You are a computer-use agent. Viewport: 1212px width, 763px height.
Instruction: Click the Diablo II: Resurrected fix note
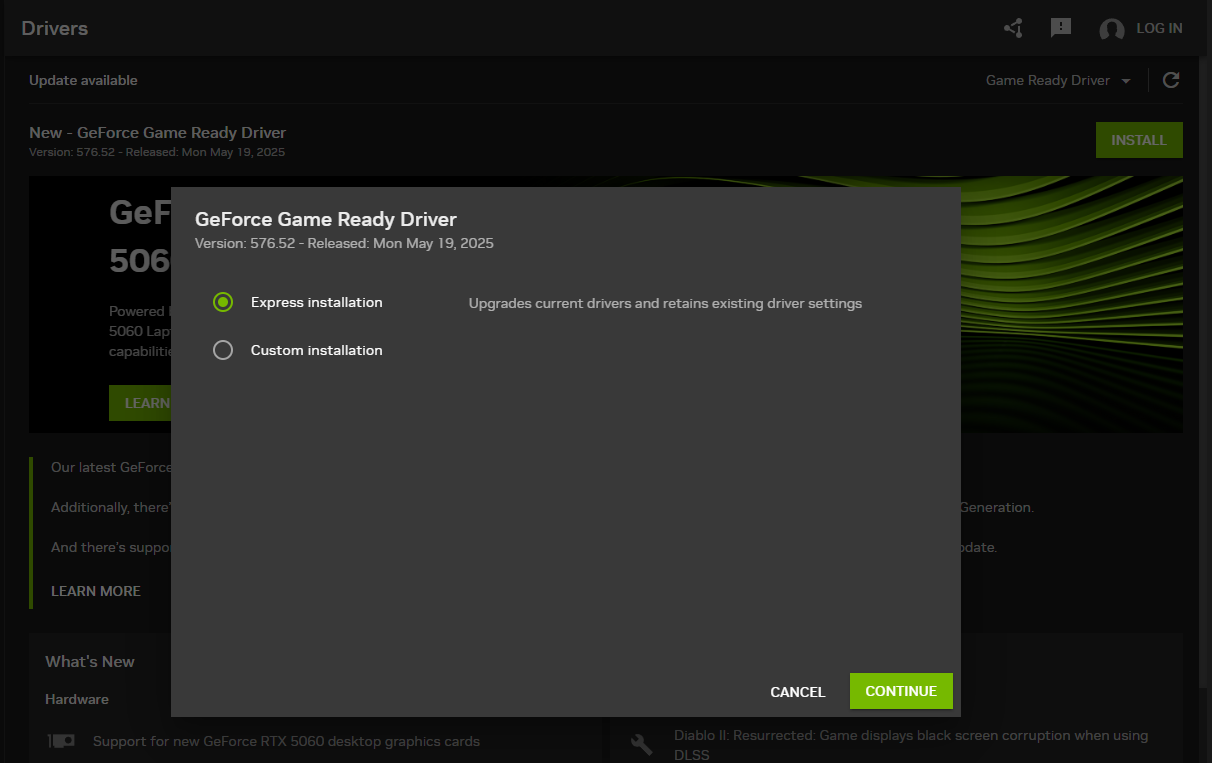point(911,745)
